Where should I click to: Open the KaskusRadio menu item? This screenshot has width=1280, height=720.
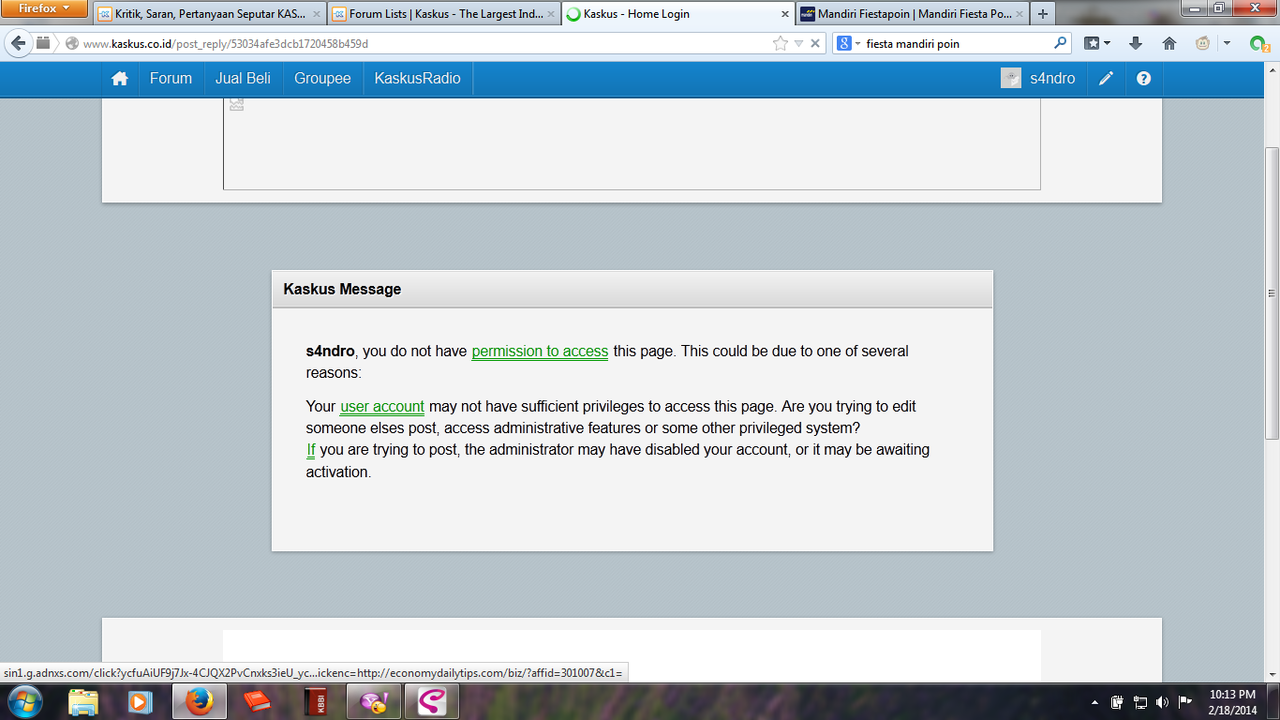pos(417,78)
